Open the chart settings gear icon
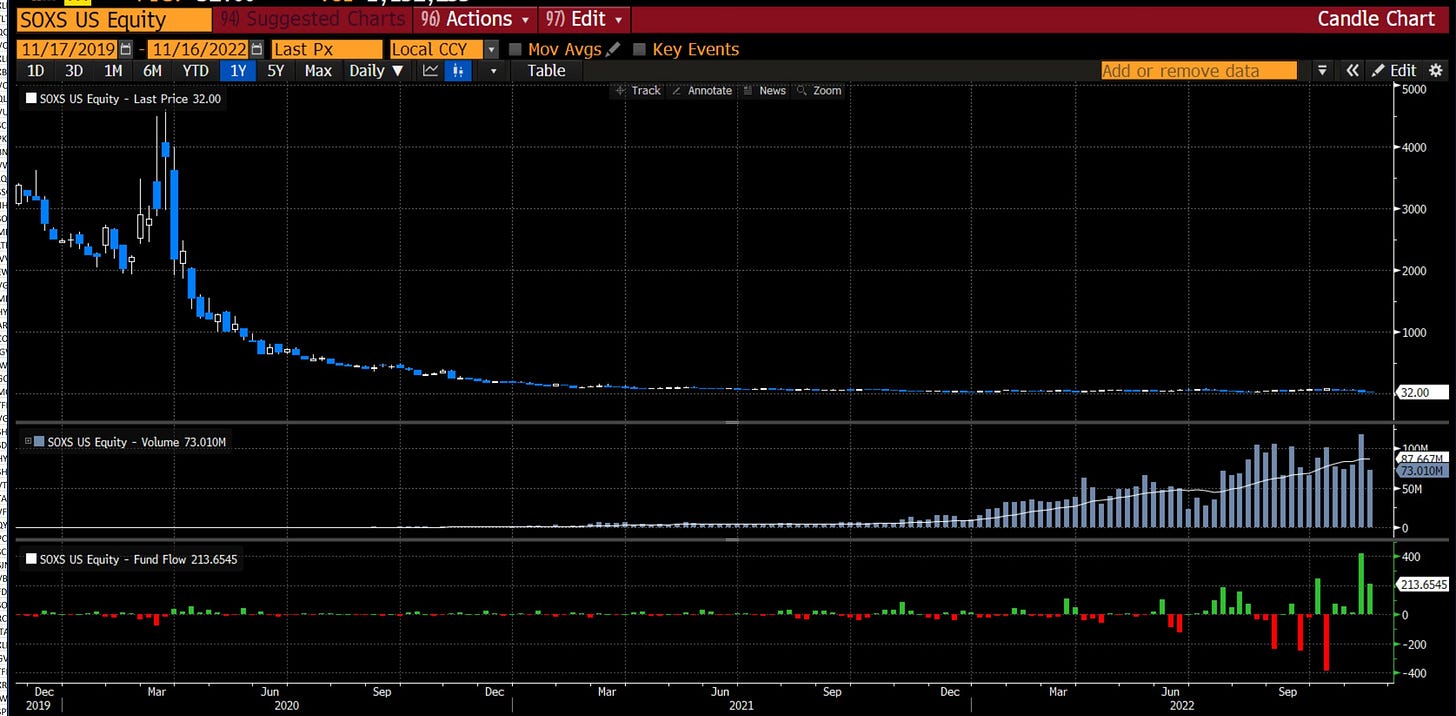This screenshot has height=716, width=1456. [x=1436, y=70]
